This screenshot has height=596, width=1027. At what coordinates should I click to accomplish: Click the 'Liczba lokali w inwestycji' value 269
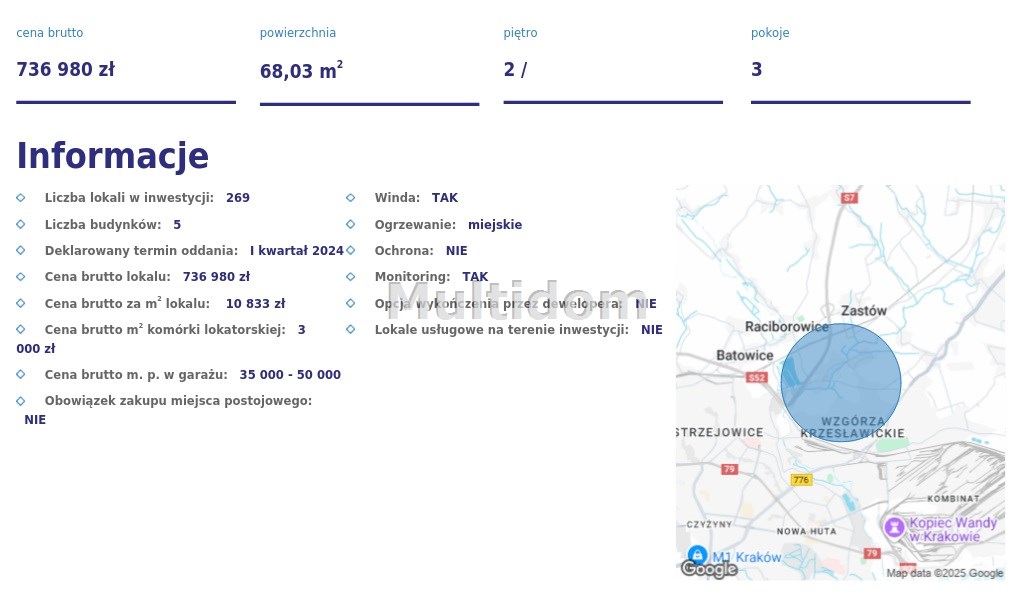point(238,198)
